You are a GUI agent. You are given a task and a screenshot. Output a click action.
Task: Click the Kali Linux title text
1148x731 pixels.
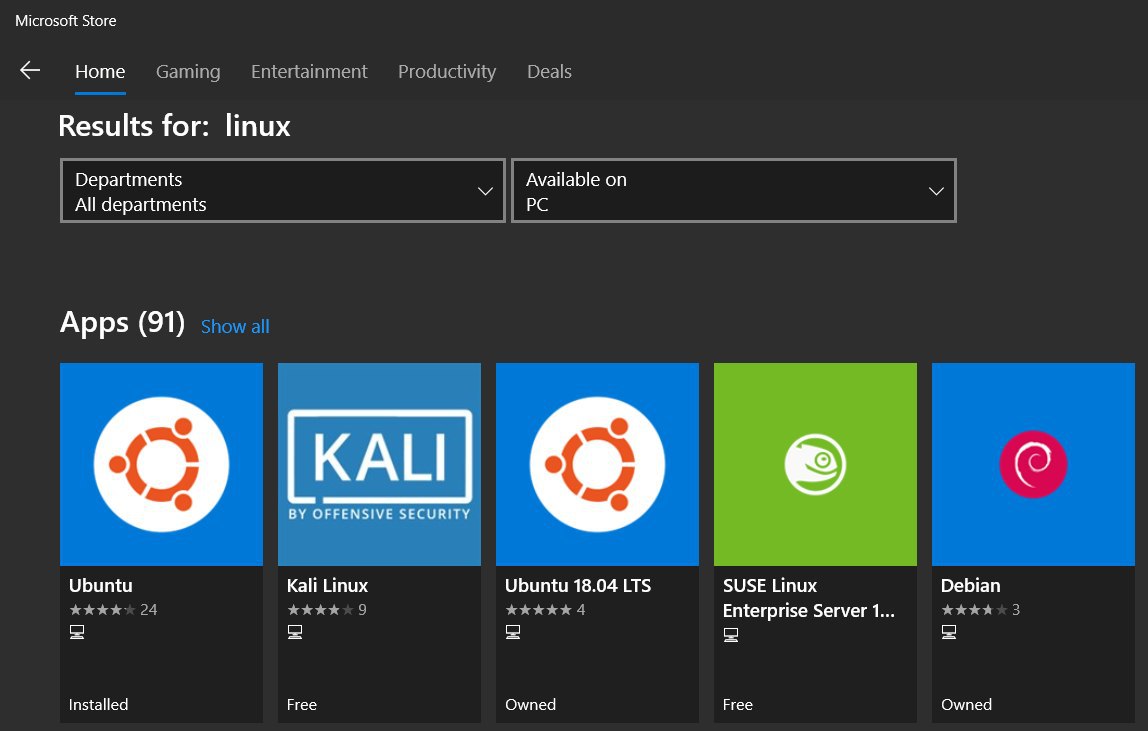327,586
